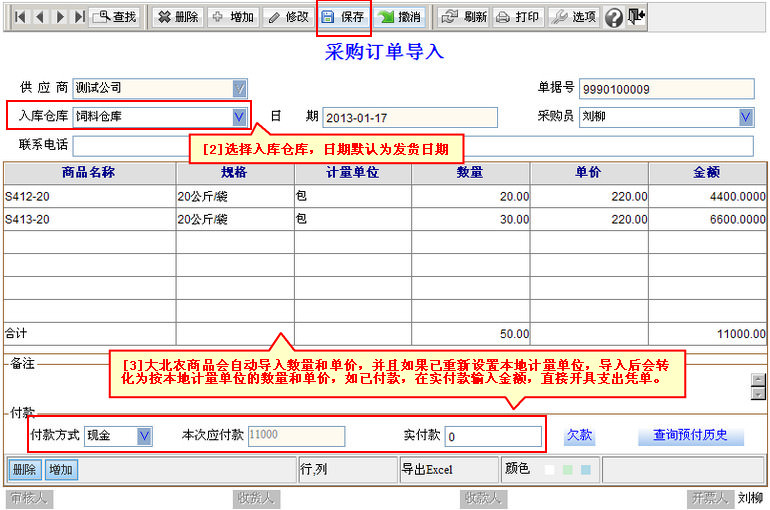Image resolution: width=770 pixels, height=510 pixels.
Task: Go to the previous record
Action: coord(40,17)
